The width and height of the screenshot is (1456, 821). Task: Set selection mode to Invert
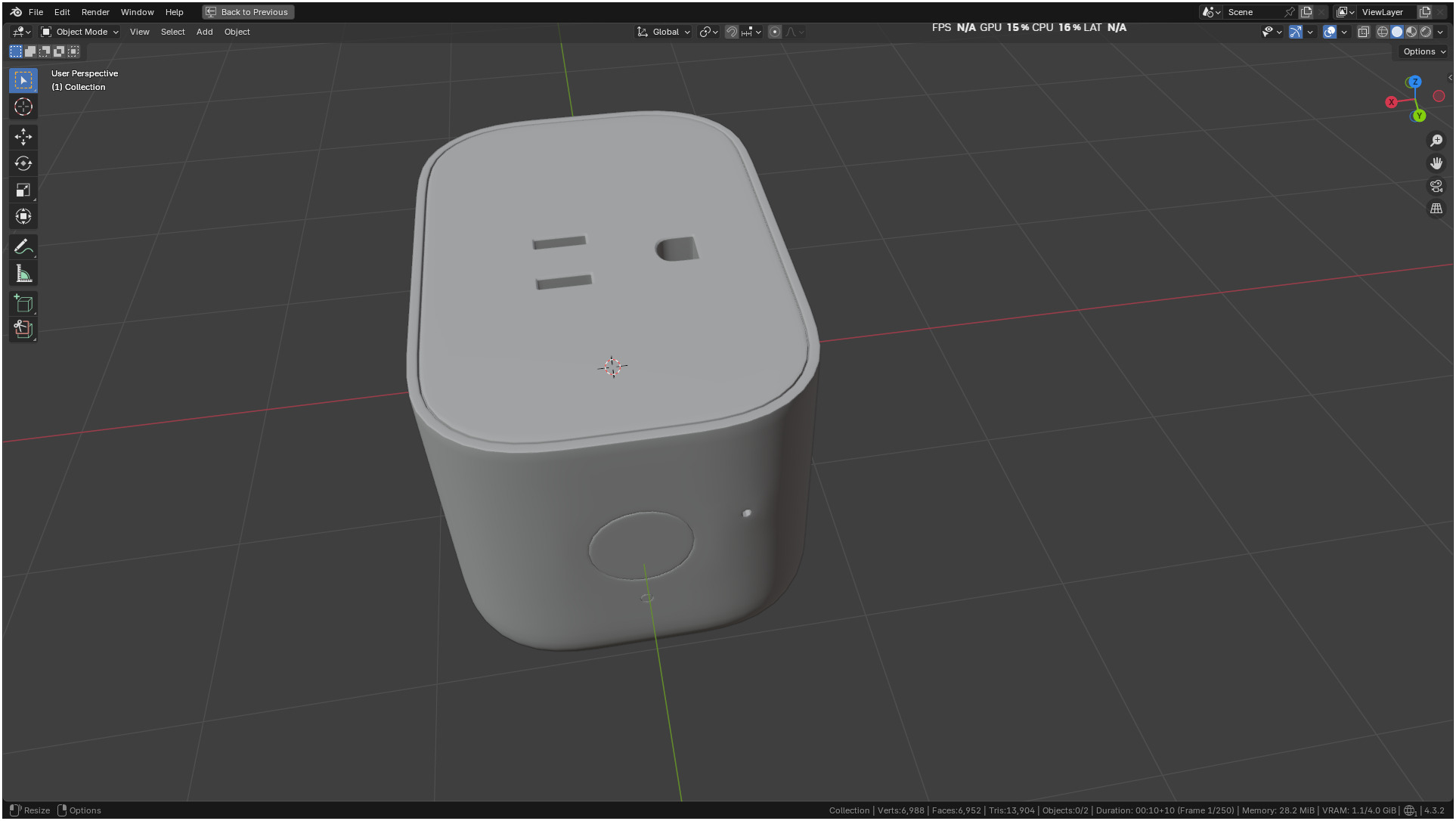59,51
